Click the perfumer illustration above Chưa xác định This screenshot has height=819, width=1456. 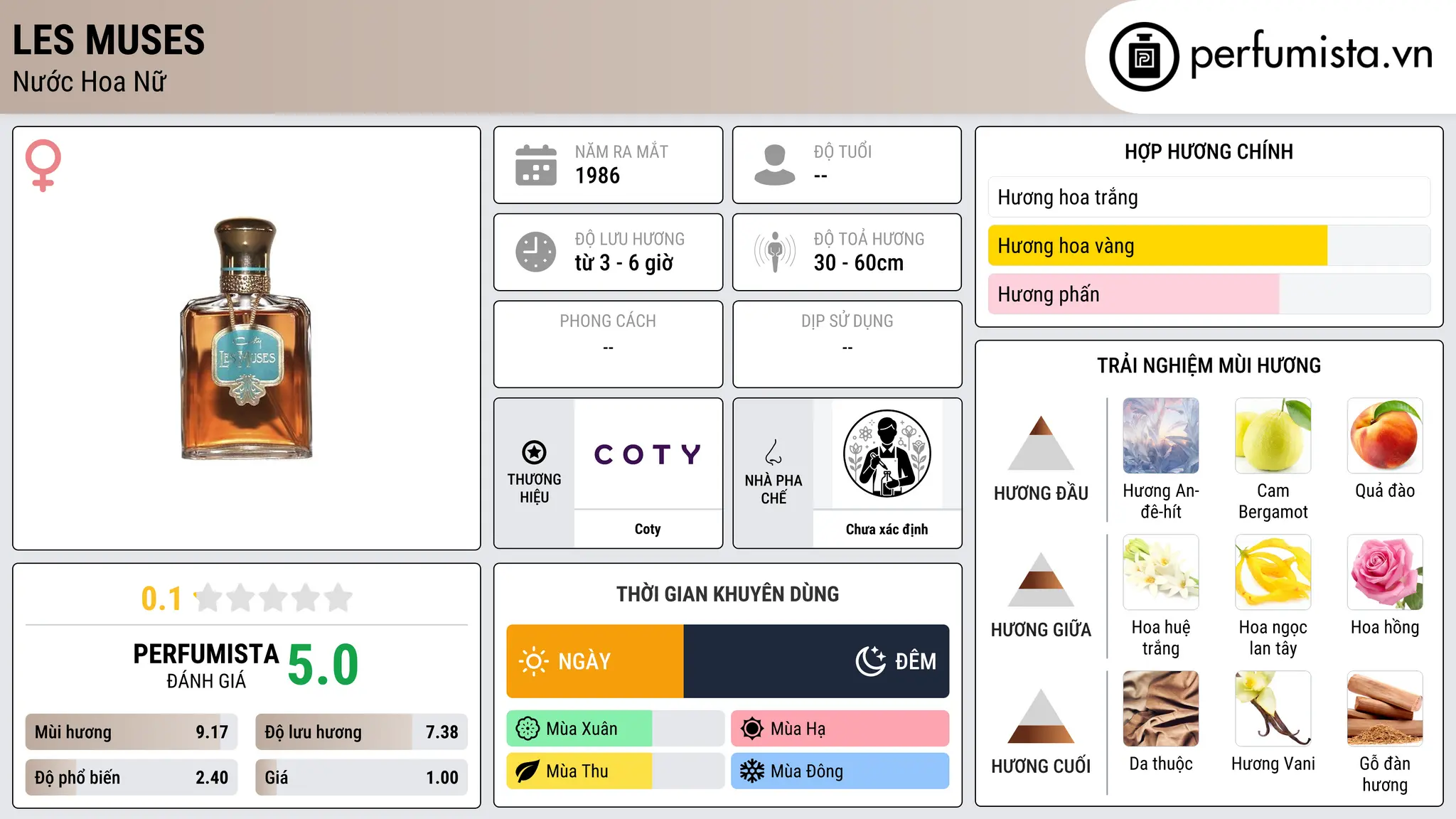pos(887,454)
